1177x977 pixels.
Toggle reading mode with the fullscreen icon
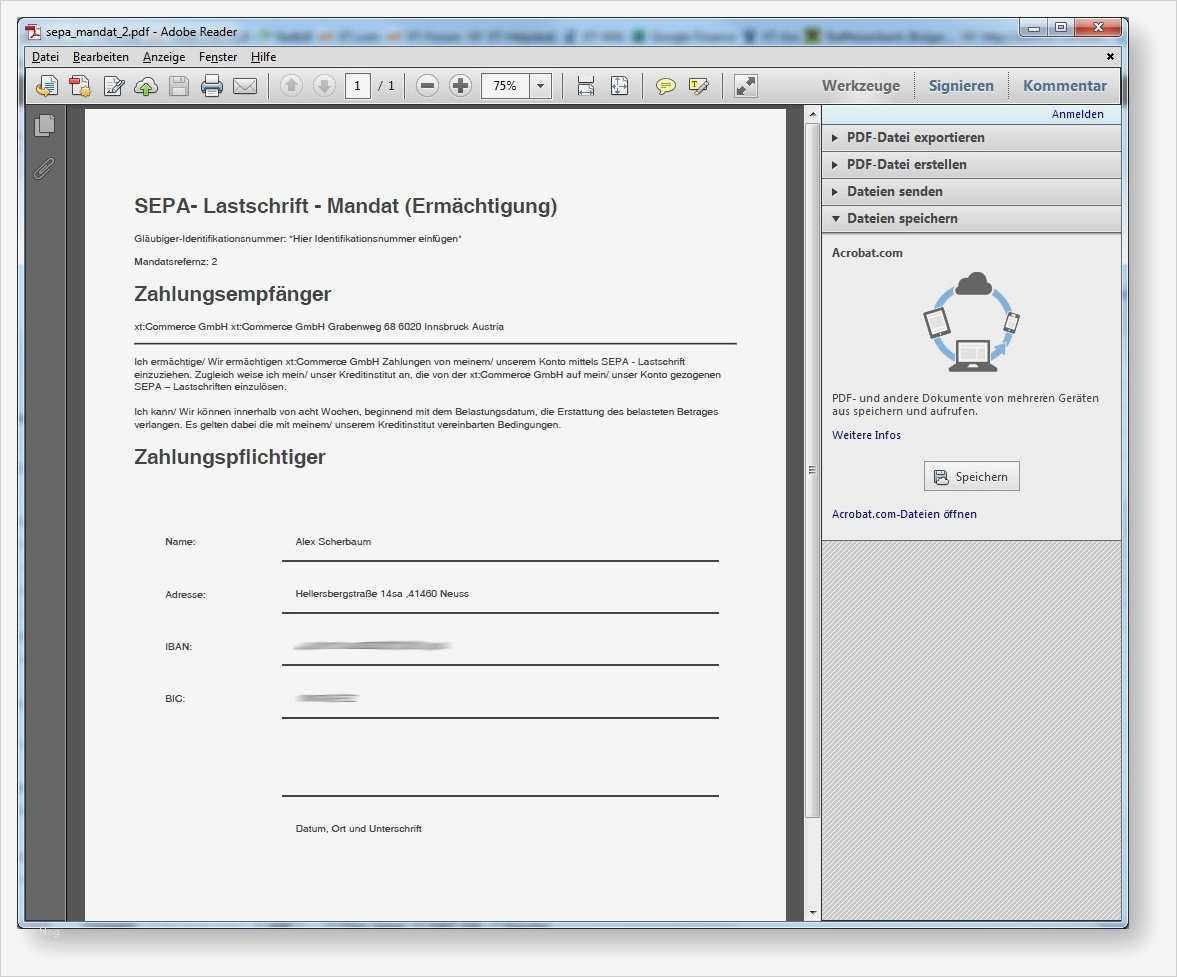point(744,85)
